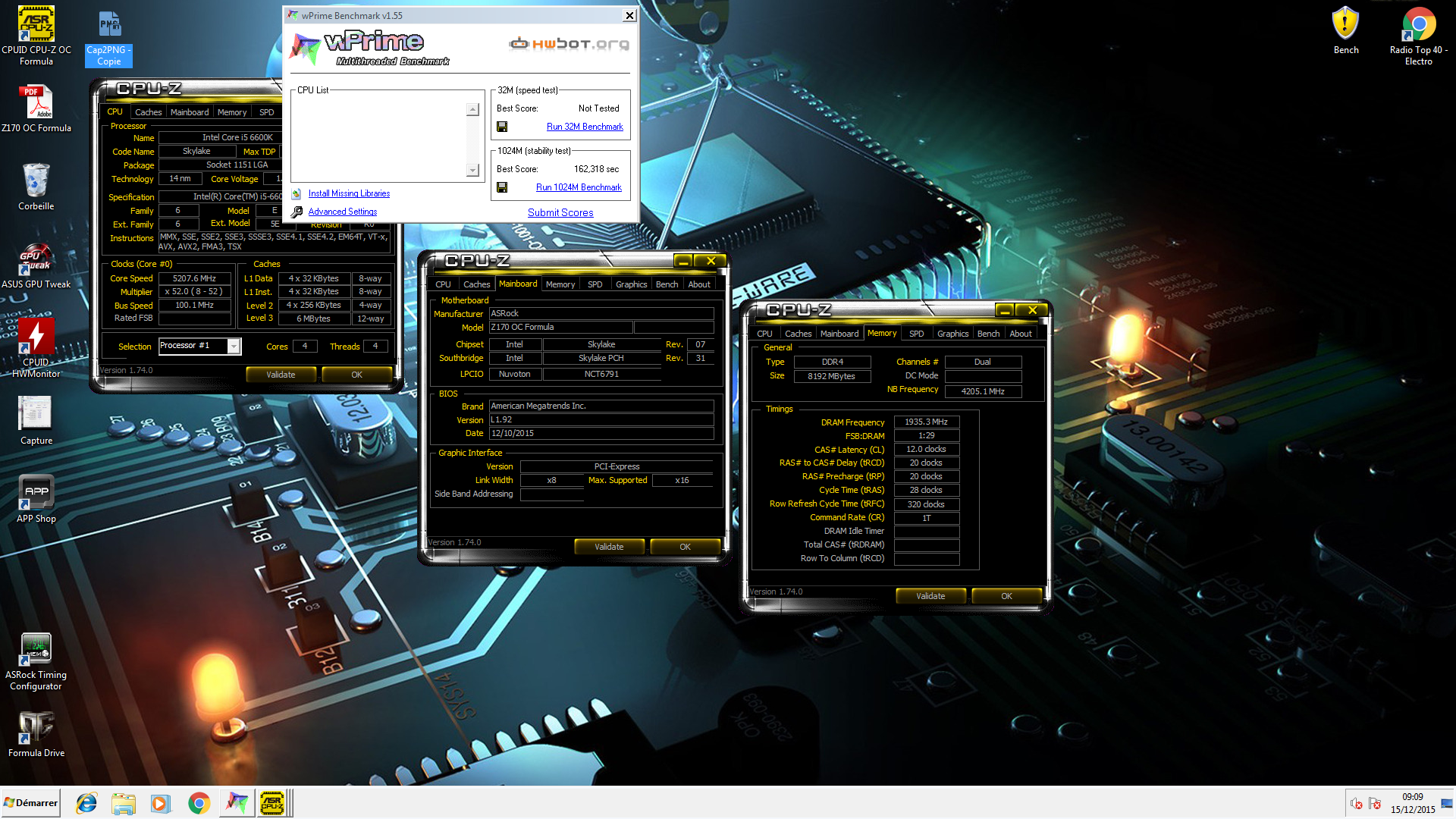Open Z170 OC Formula PDF icon
Screen dimensions: 1456x819
(x=36, y=109)
